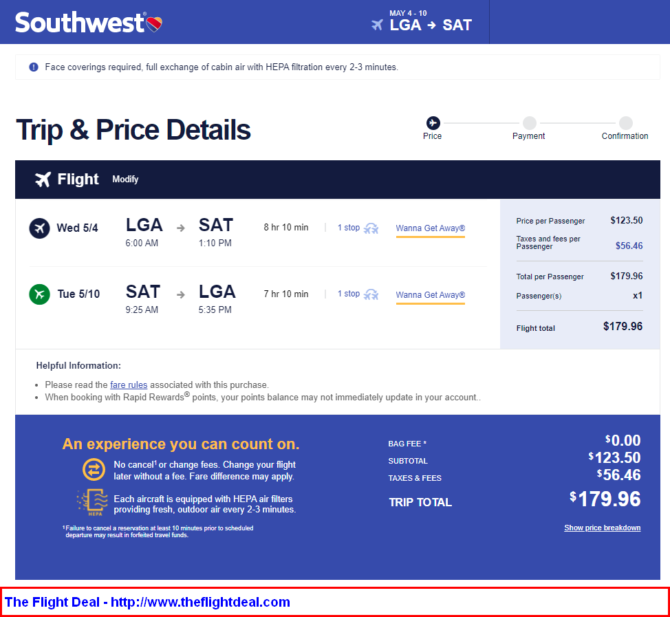The width and height of the screenshot is (670, 617).
Task: Expand the 1 stop details for LGA to SAT
Action: pos(349,228)
